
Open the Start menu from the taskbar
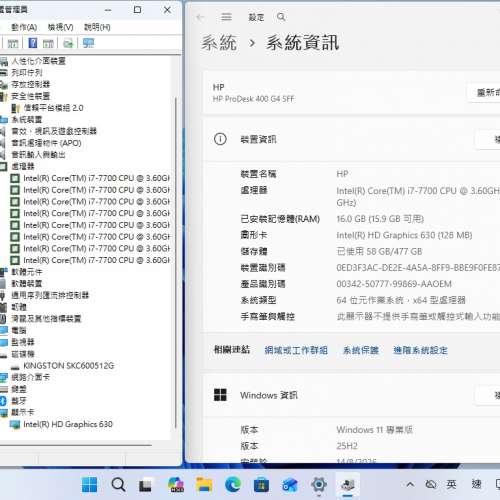89,485
